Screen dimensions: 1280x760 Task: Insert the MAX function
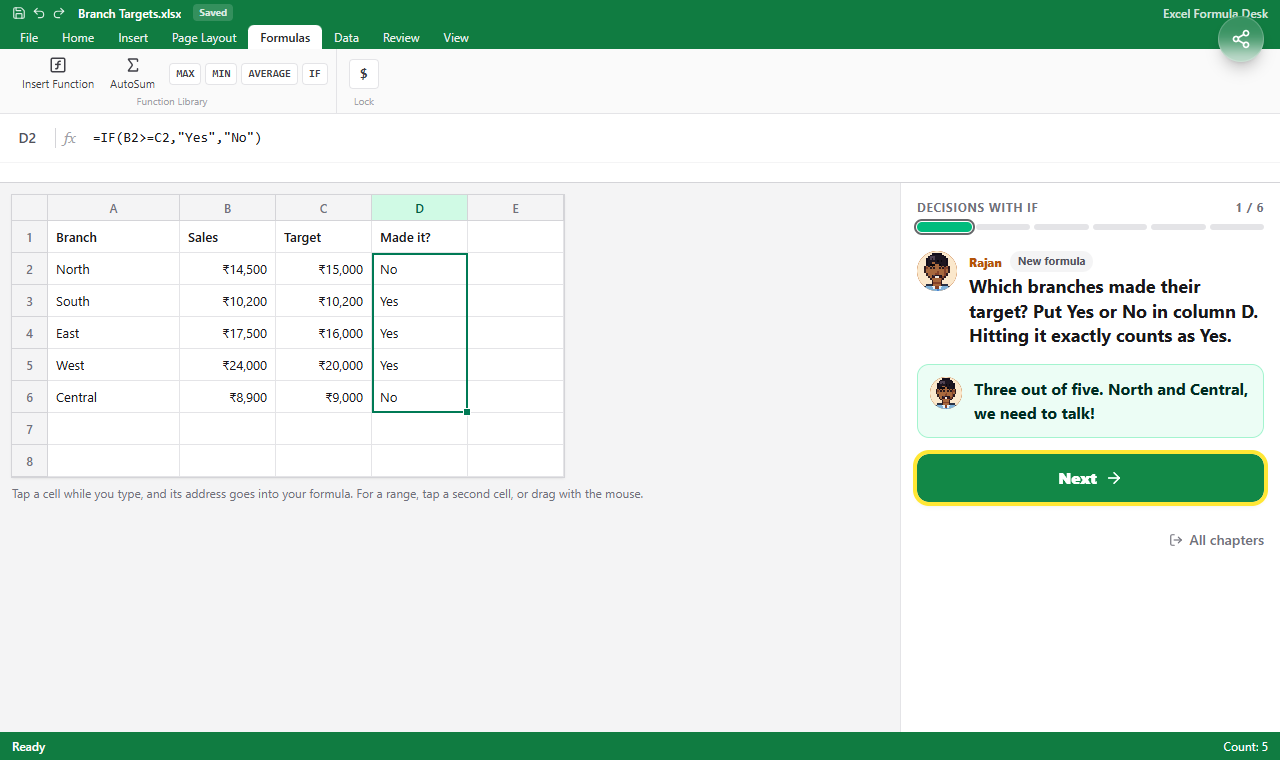click(185, 74)
